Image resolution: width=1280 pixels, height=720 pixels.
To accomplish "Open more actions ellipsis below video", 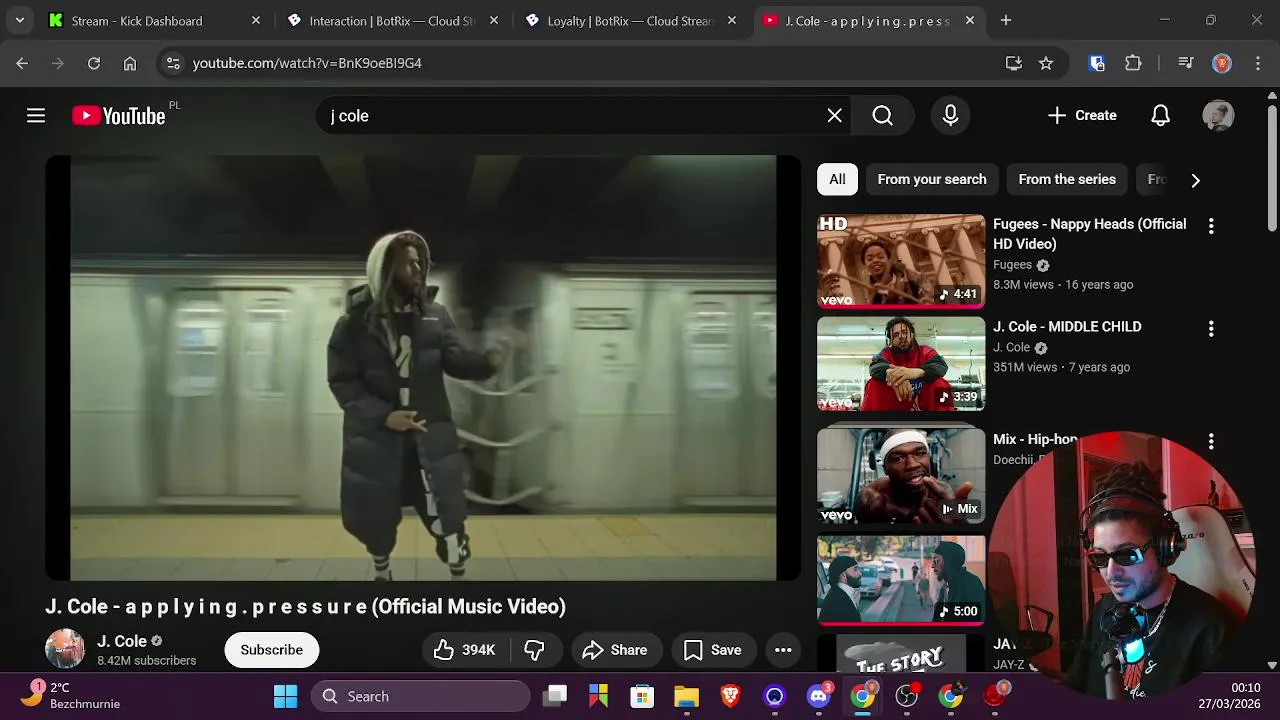I will point(783,650).
